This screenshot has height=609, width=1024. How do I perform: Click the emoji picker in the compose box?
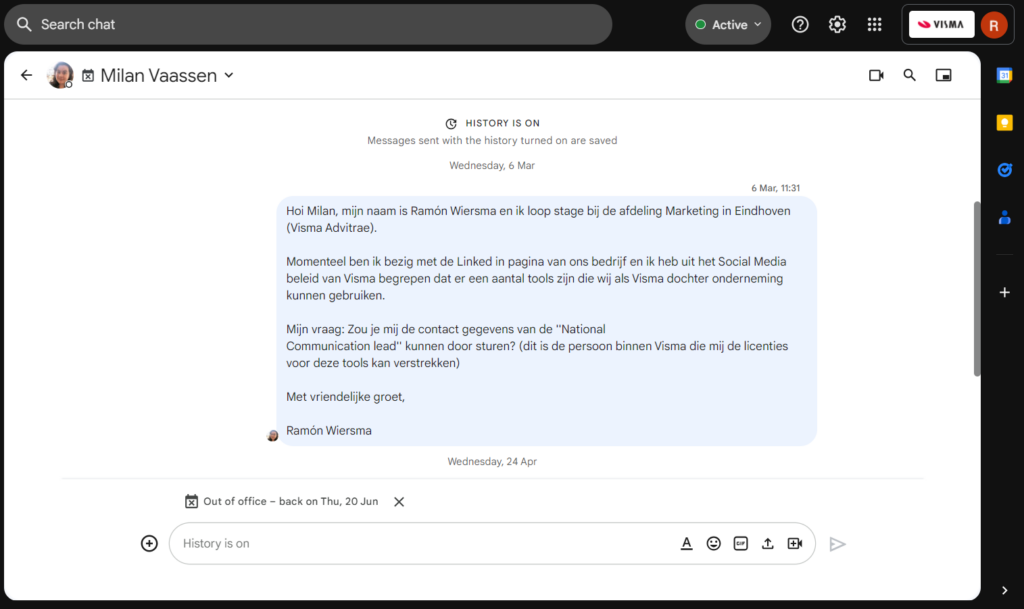(x=713, y=543)
